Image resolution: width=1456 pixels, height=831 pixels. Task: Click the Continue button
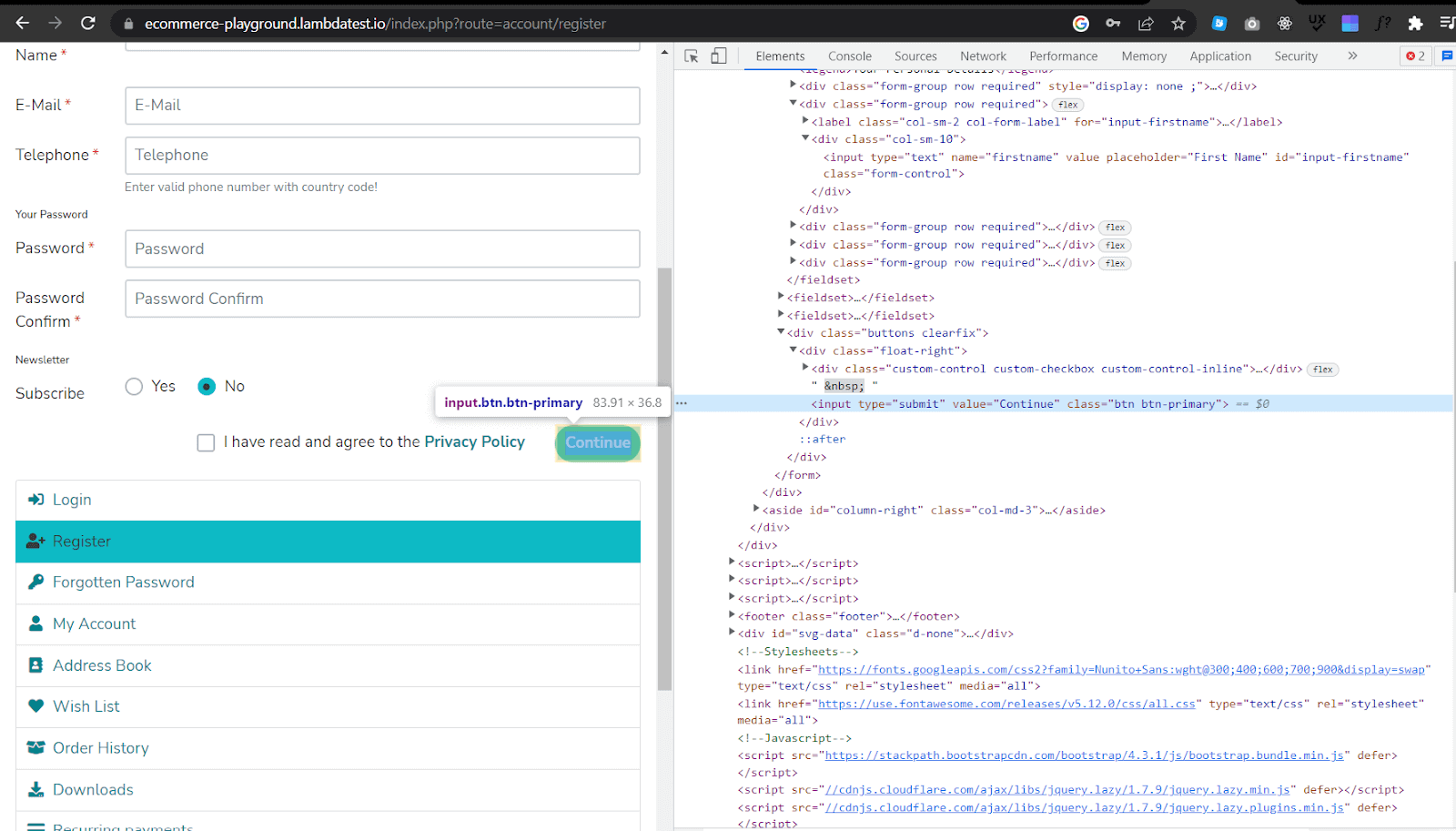(x=597, y=443)
